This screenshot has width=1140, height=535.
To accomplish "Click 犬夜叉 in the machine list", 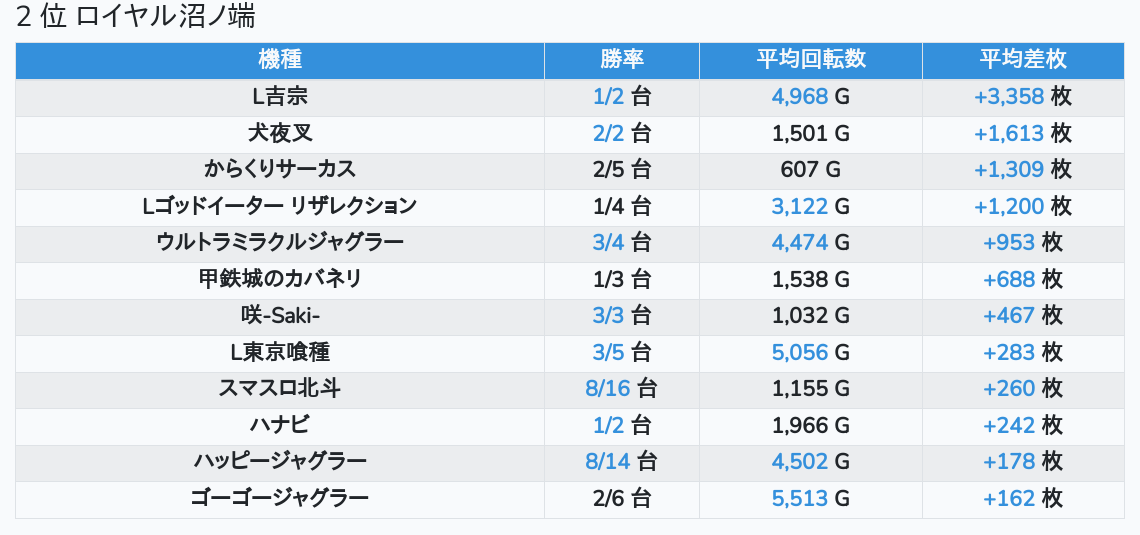I will pyautogui.click(x=280, y=133).
